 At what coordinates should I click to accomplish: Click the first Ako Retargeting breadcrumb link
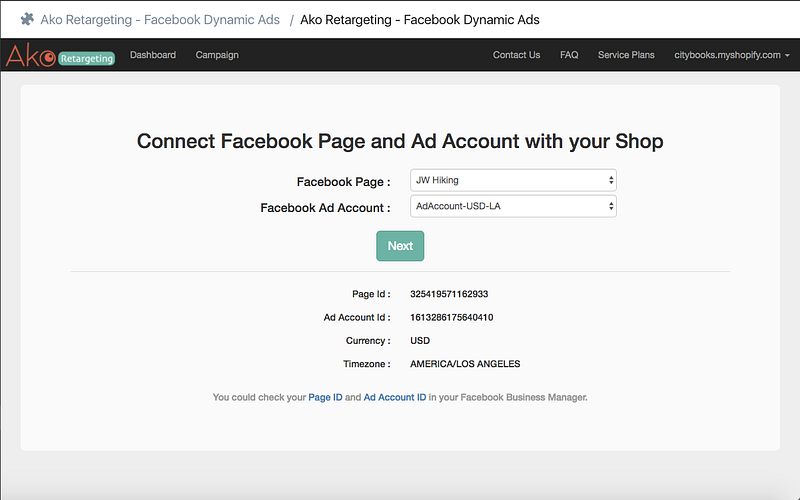[x=160, y=19]
